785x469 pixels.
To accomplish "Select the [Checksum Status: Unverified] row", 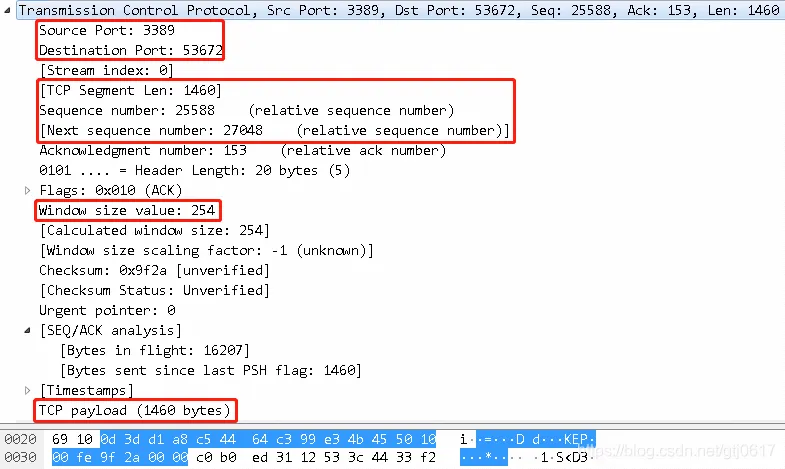I will [155, 290].
